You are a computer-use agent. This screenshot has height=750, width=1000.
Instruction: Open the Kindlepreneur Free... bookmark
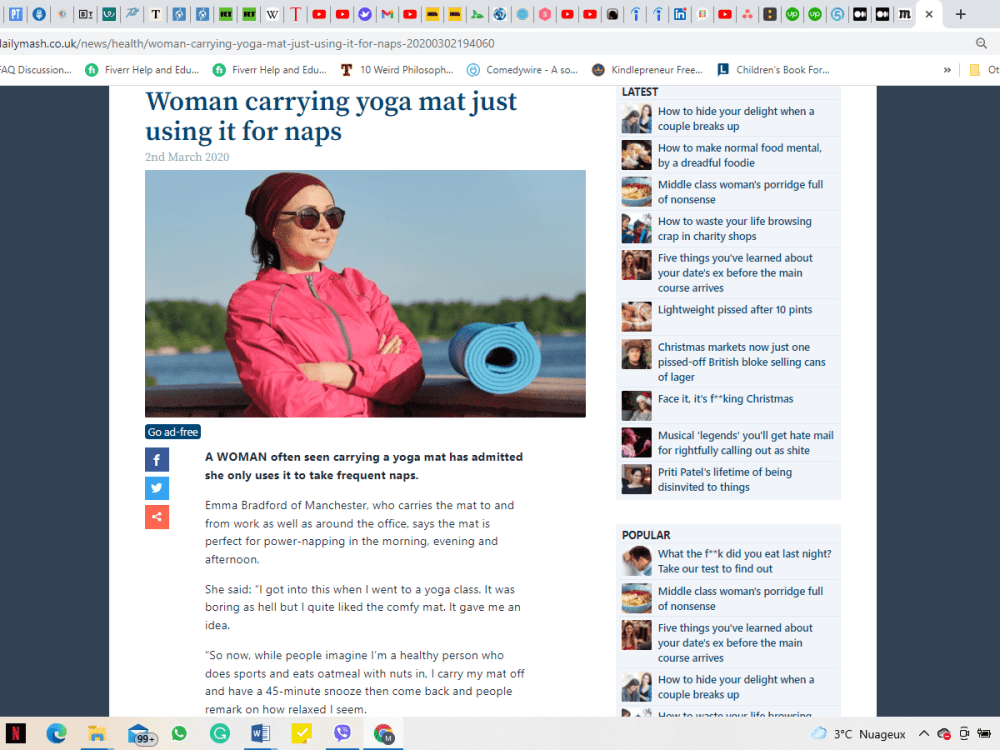click(x=647, y=70)
